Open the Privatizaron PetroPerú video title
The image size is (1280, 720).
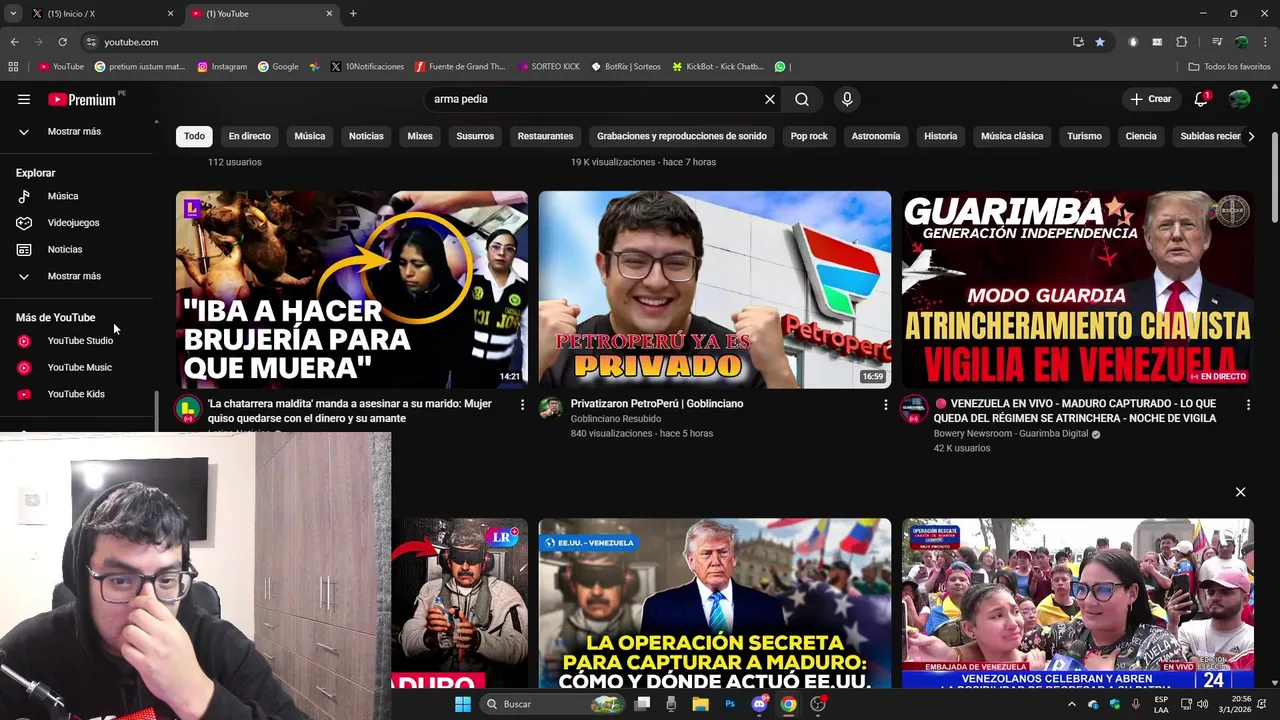[x=656, y=404]
